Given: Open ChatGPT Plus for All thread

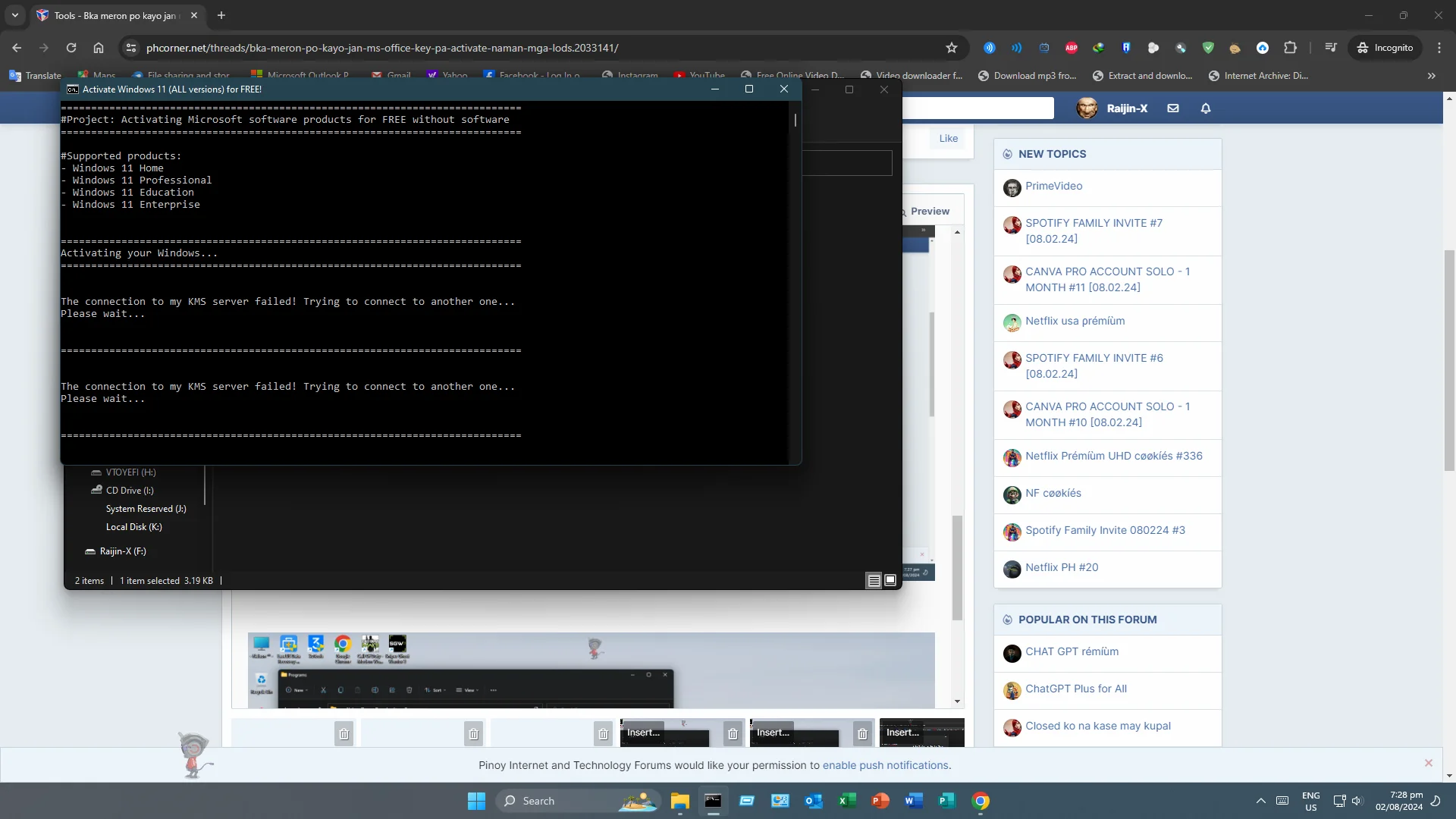Looking at the screenshot, I should pos(1076,689).
